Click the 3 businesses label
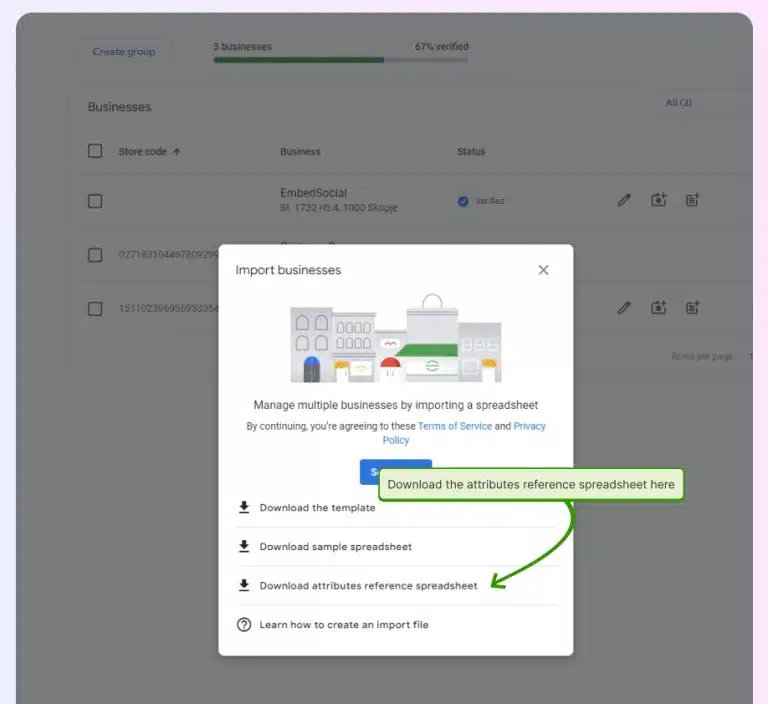The height and width of the screenshot is (704, 768). (242, 47)
